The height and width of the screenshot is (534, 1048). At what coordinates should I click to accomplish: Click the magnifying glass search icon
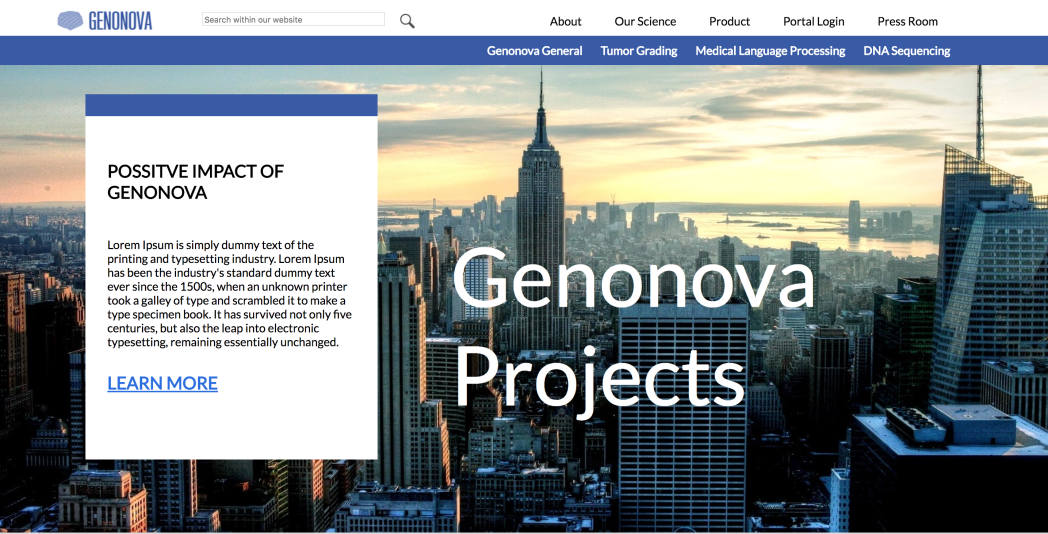pos(407,21)
